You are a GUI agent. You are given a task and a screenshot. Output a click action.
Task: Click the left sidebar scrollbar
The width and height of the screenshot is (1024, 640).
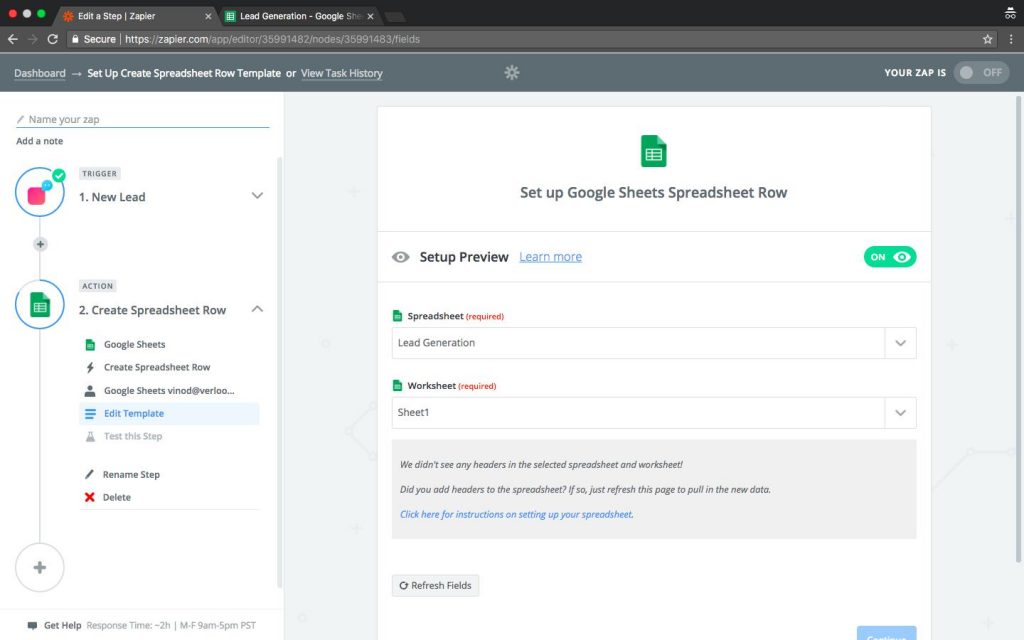[x=280, y=372]
